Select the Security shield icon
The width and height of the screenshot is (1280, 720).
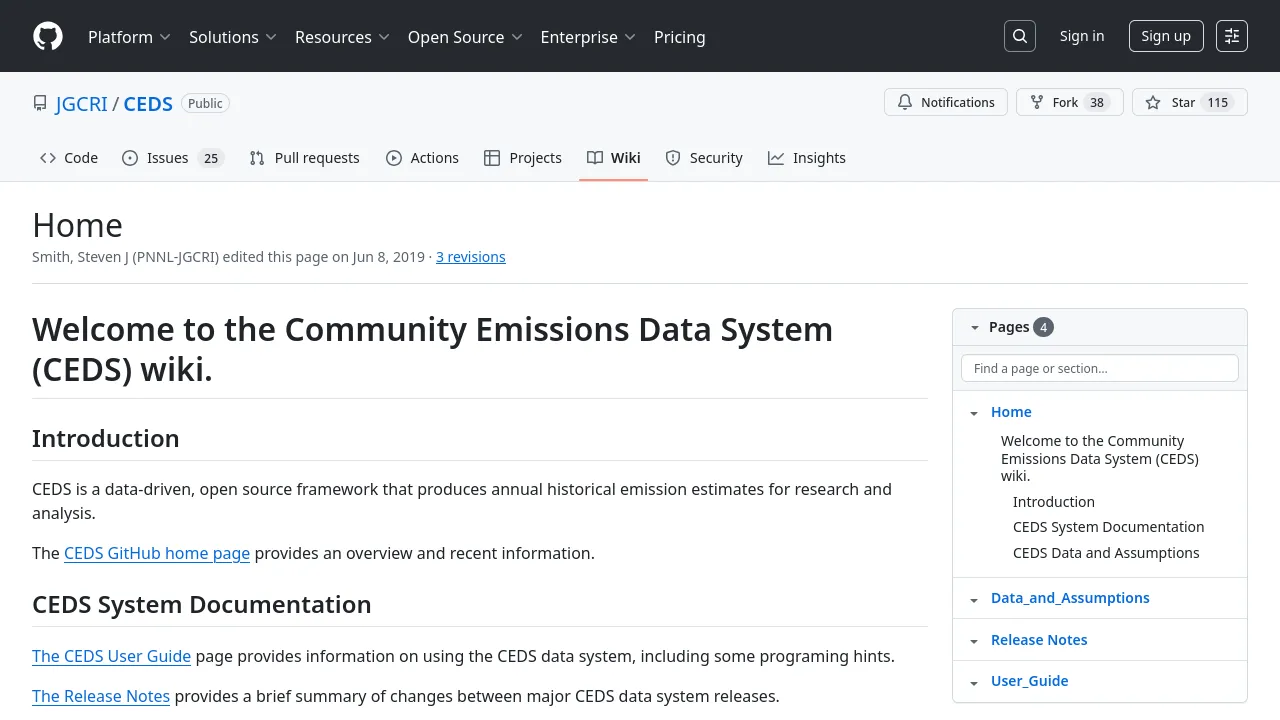(x=672, y=157)
